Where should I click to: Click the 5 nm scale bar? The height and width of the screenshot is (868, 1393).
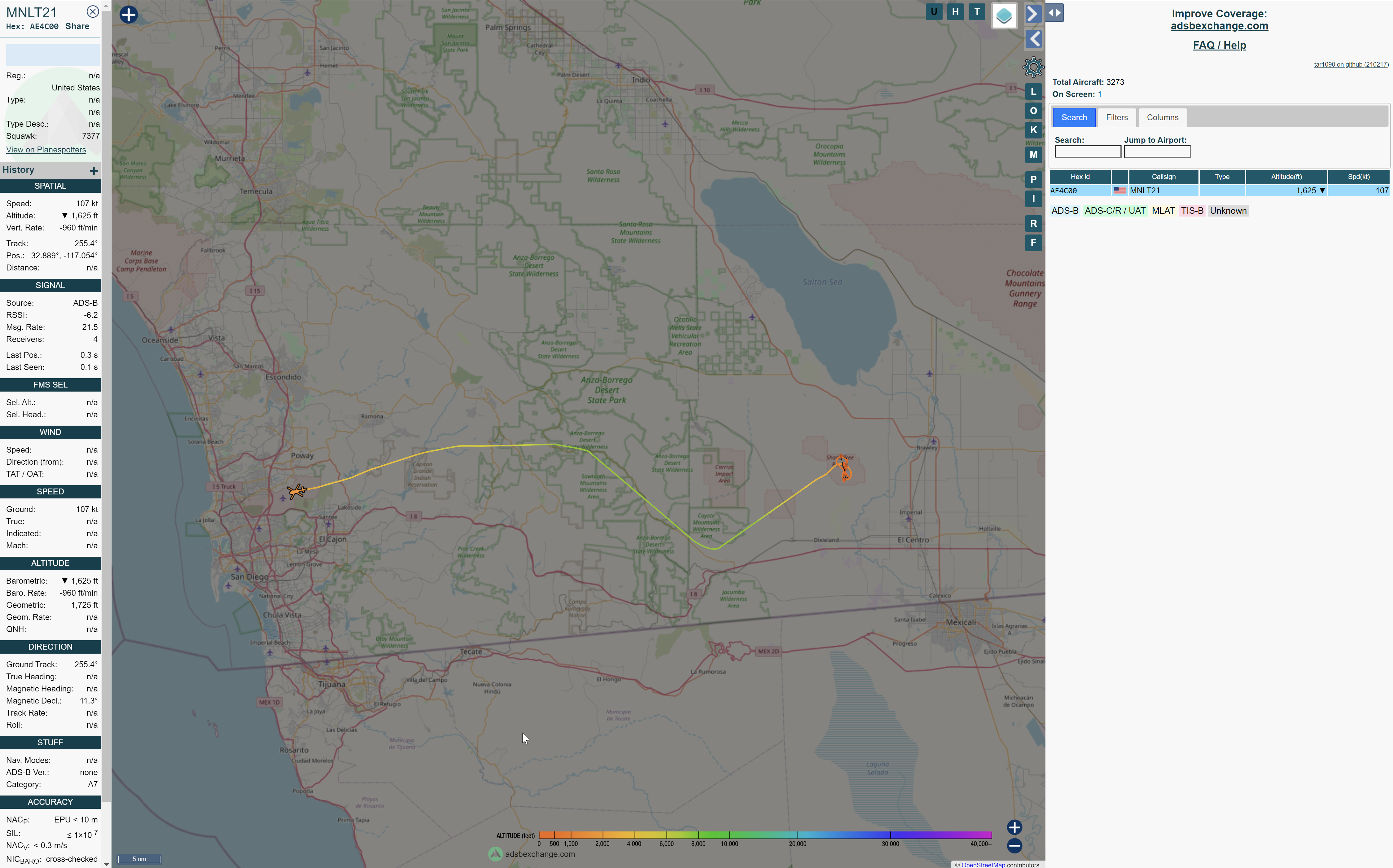[x=139, y=859]
